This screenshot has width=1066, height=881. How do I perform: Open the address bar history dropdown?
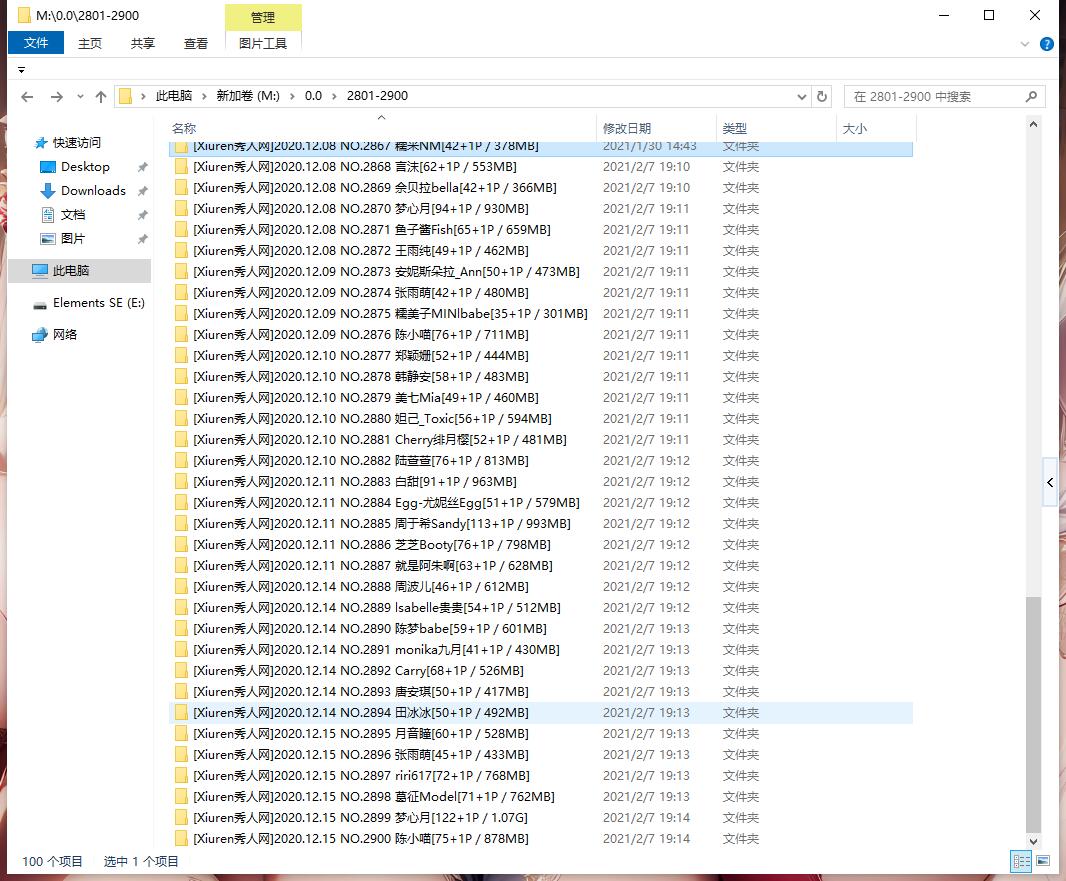click(x=802, y=97)
